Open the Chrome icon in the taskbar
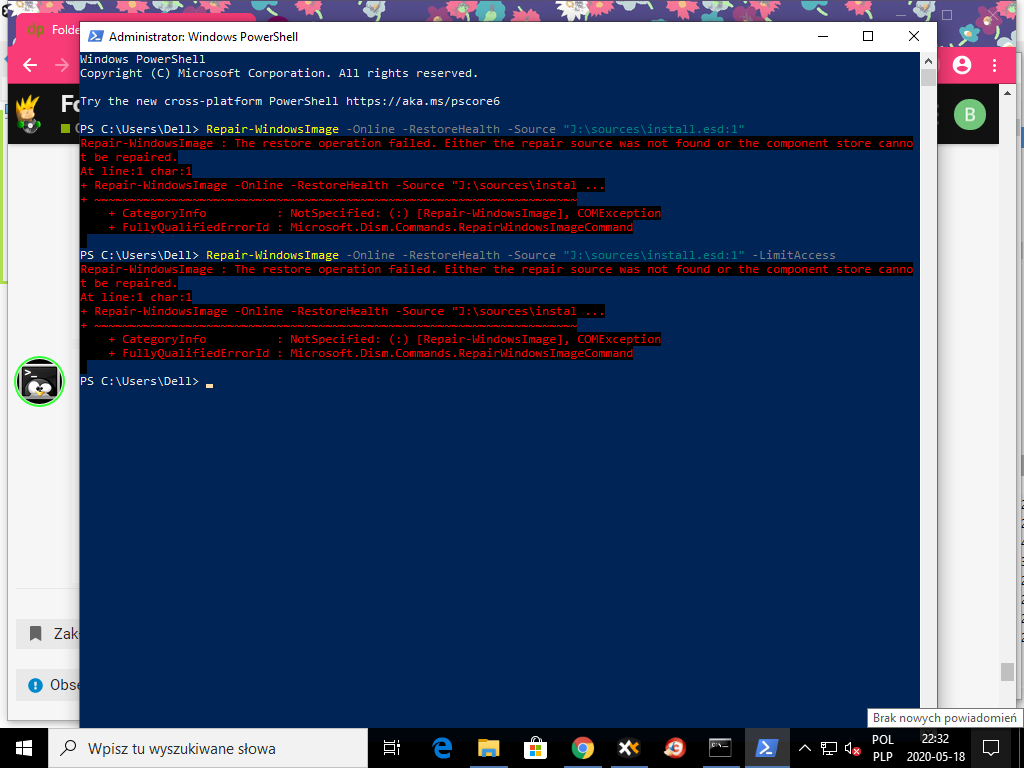 (x=583, y=748)
